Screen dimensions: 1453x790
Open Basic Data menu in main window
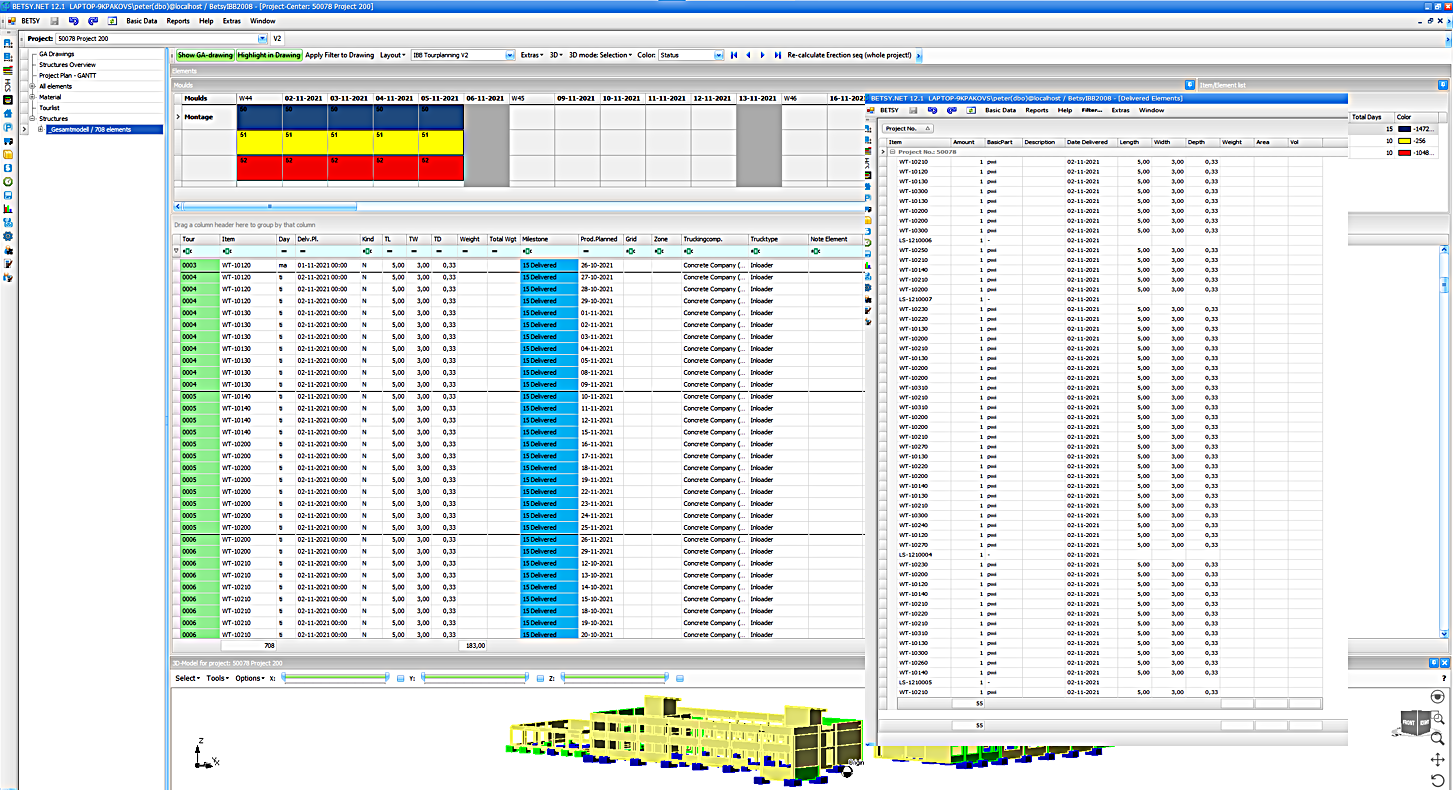(141, 21)
